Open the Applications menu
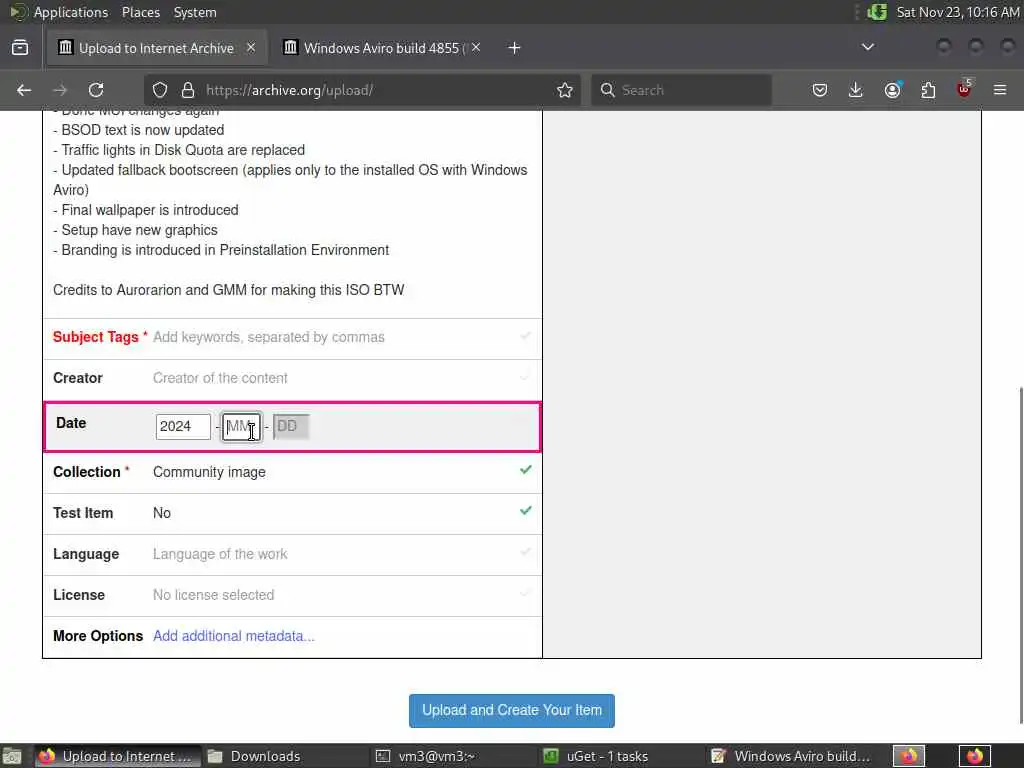Viewport: 1024px width, 768px height. [71, 12]
